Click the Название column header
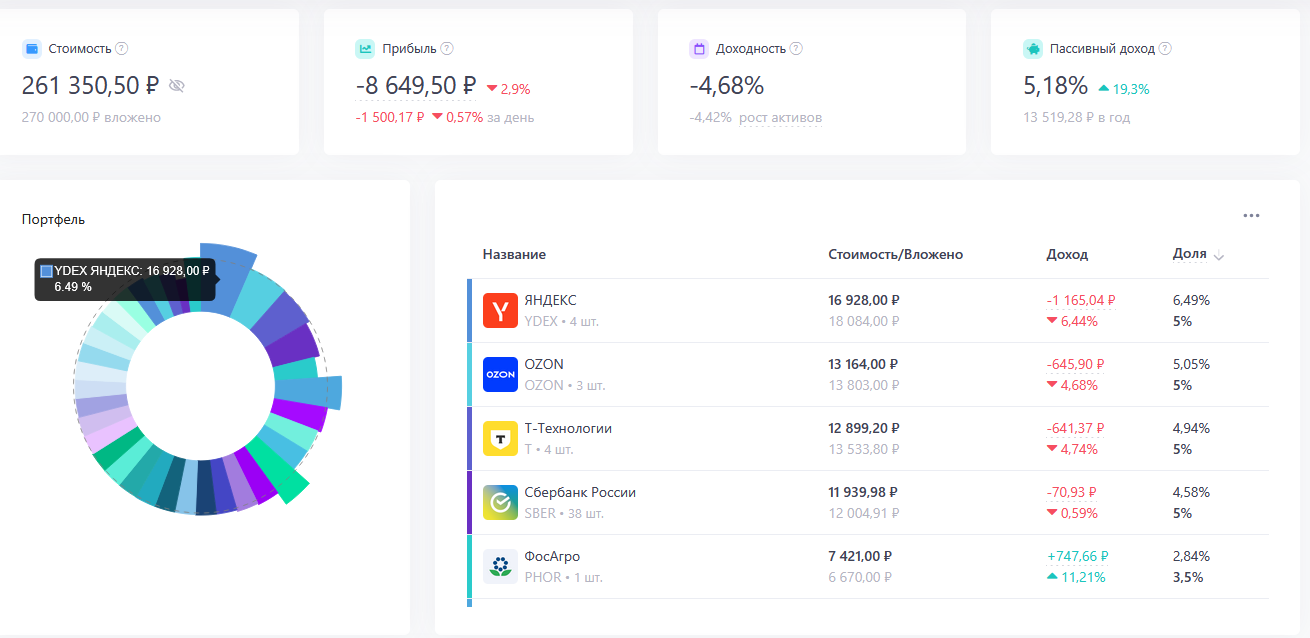Image resolution: width=1310 pixels, height=638 pixels. click(x=514, y=254)
